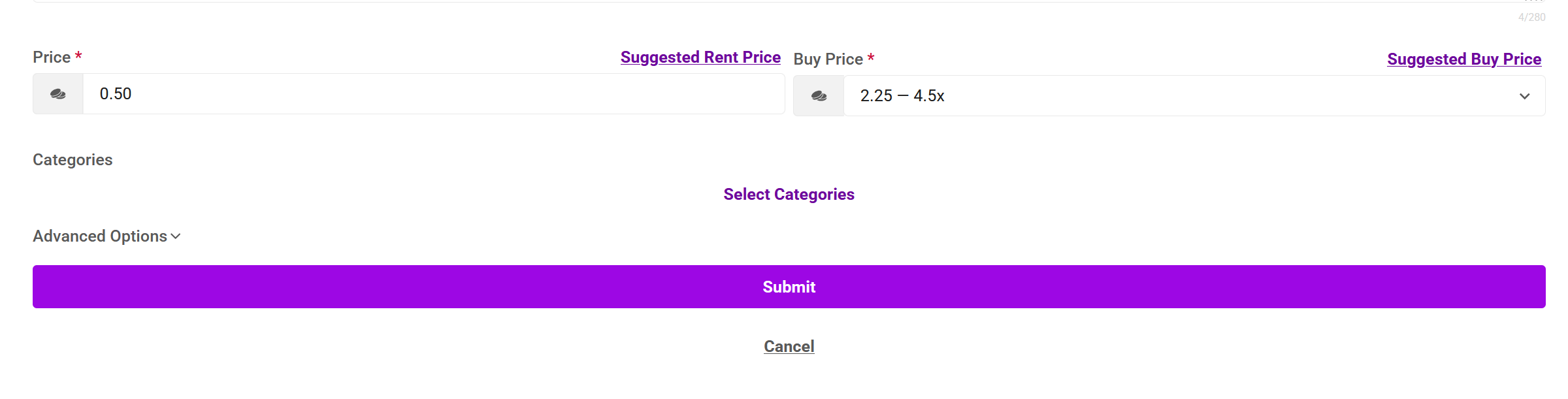Click the Categories heading label
The width and height of the screenshot is (1568, 399).
pyautogui.click(x=73, y=160)
